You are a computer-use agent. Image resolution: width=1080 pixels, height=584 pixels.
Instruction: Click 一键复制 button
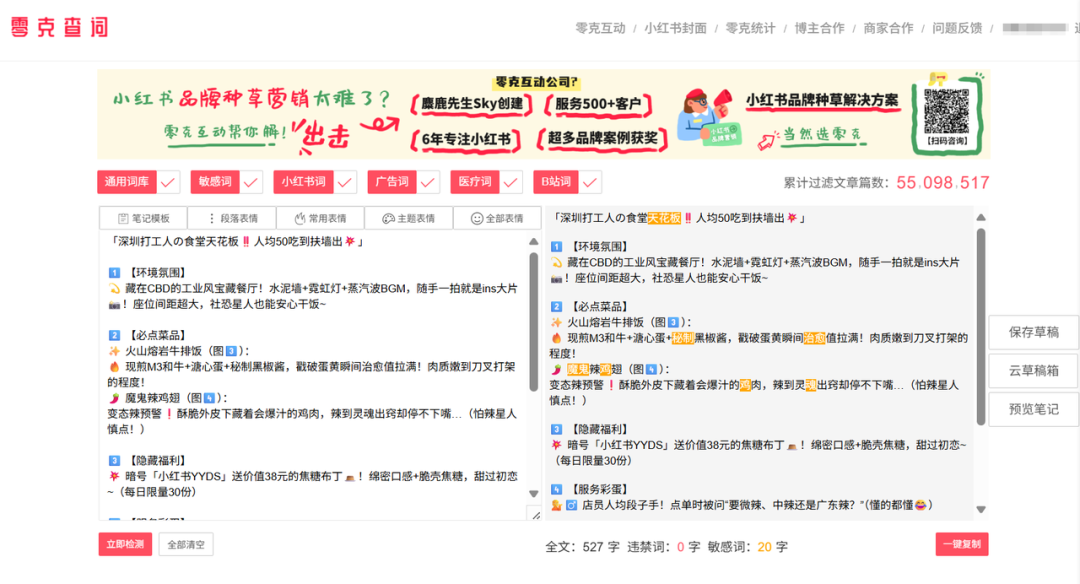coord(962,544)
